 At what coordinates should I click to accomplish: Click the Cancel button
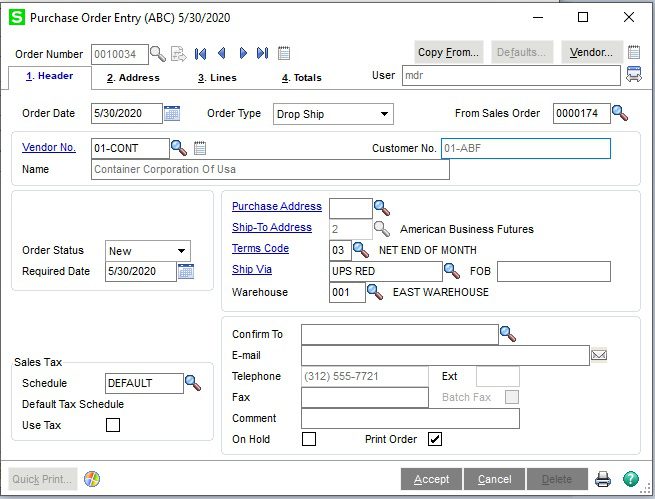(495, 479)
